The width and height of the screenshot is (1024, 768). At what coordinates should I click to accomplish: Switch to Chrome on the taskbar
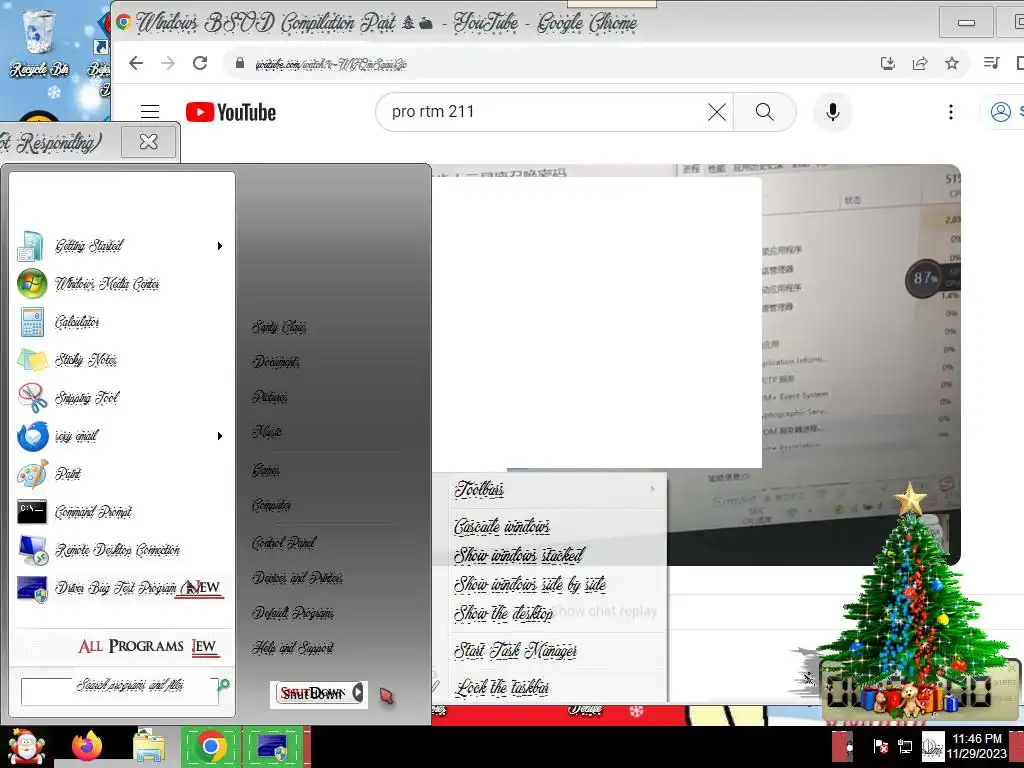click(x=210, y=746)
